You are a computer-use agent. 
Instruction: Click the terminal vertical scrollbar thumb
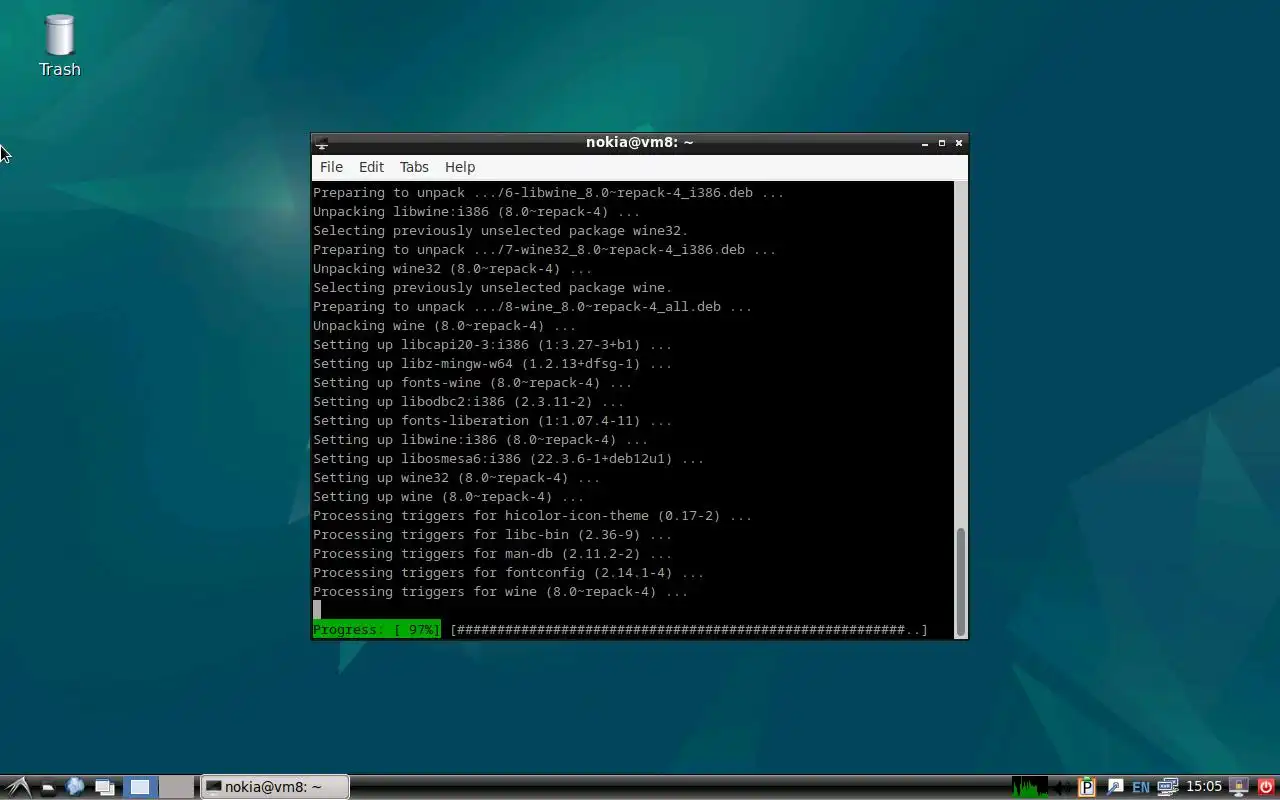(961, 580)
